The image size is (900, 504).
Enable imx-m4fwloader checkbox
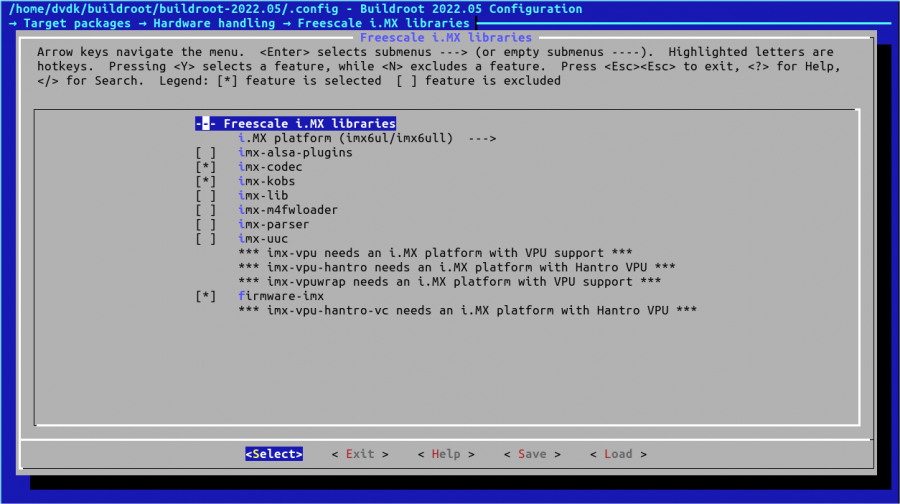click(x=206, y=210)
